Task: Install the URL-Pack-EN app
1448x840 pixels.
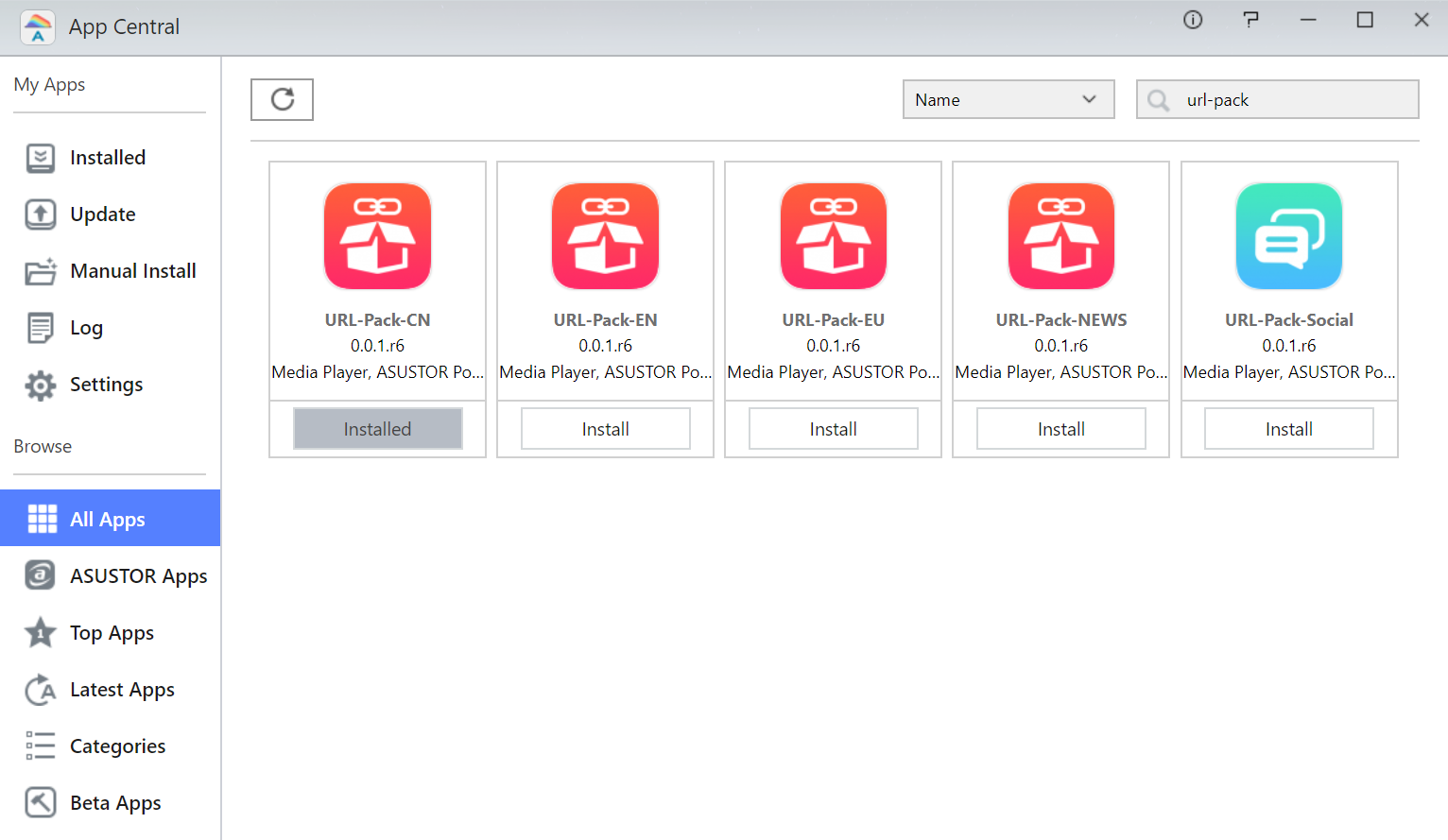Action: click(605, 429)
